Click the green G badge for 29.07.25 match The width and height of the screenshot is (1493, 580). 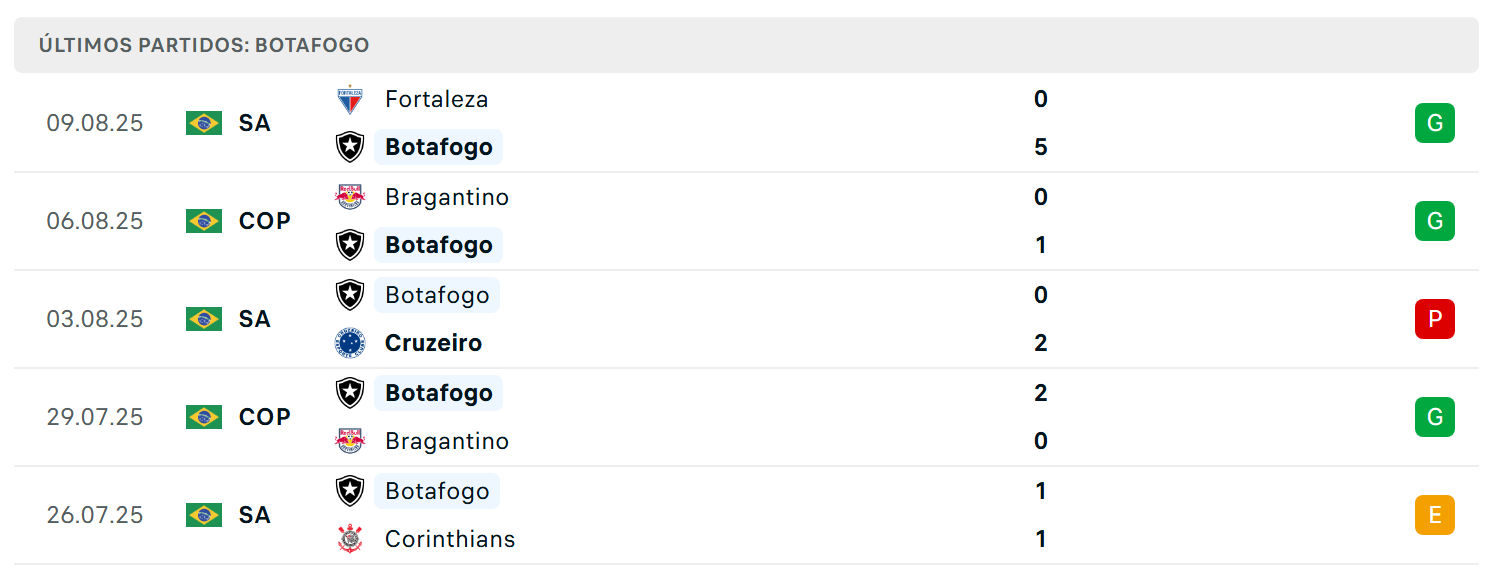[1434, 417]
